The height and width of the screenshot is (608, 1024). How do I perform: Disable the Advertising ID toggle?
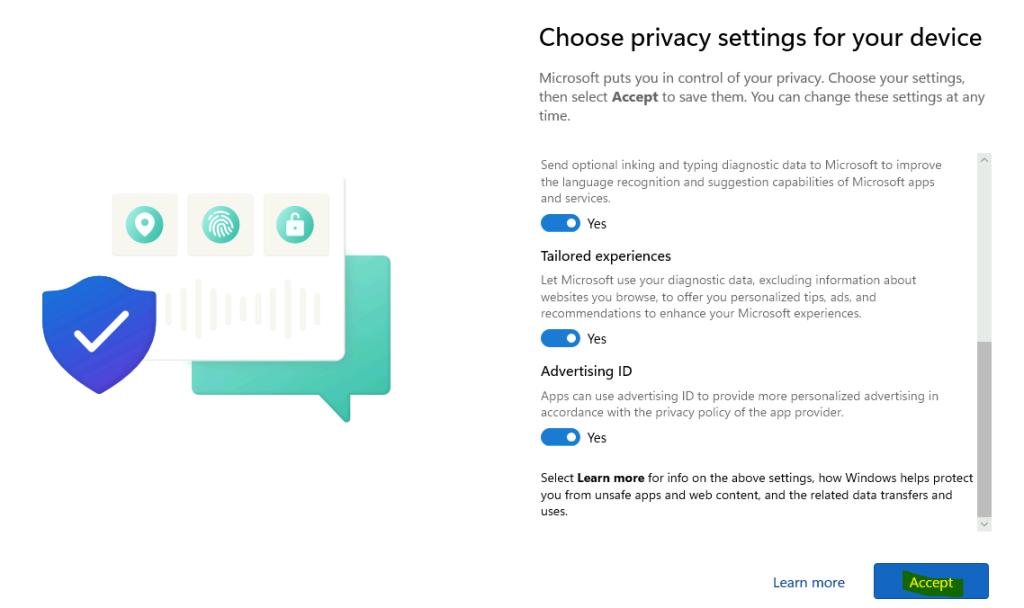[x=560, y=437]
